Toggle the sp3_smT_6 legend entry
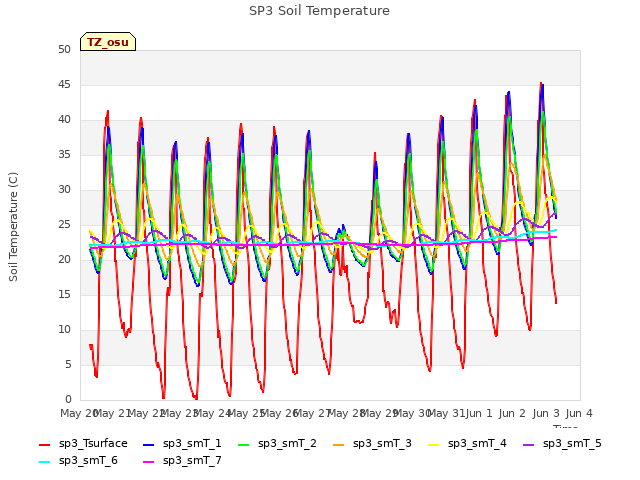This screenshot has width=640, height=480. pos(78,461)
